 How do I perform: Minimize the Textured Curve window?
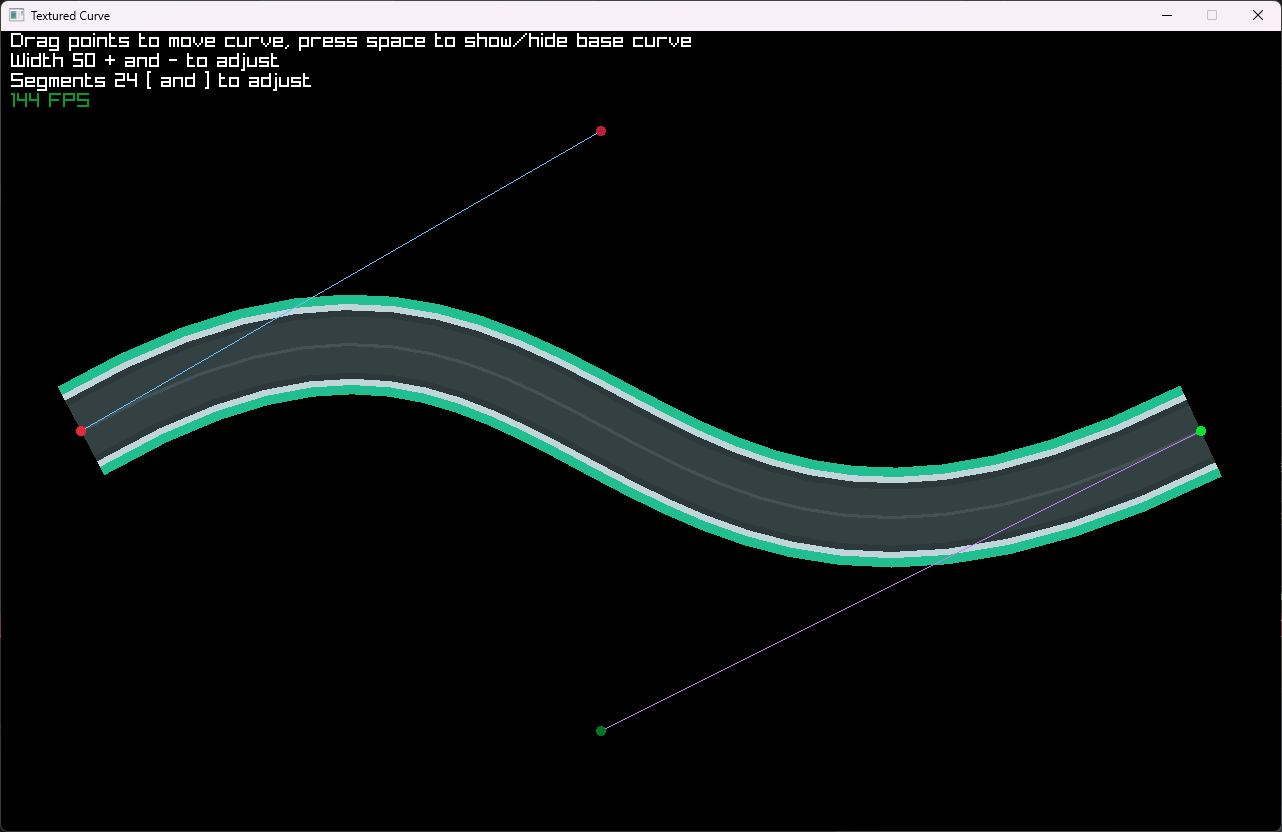pos(1166,15)
